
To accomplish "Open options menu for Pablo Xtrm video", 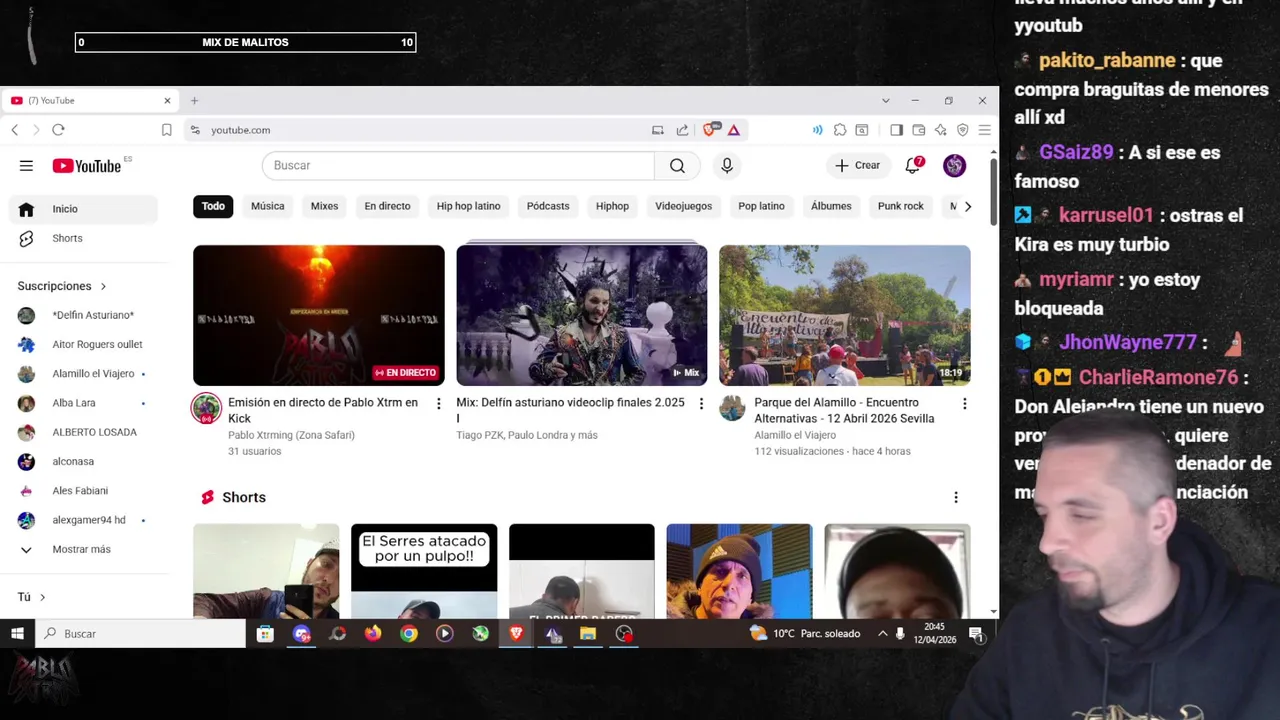I will point(438,404).
